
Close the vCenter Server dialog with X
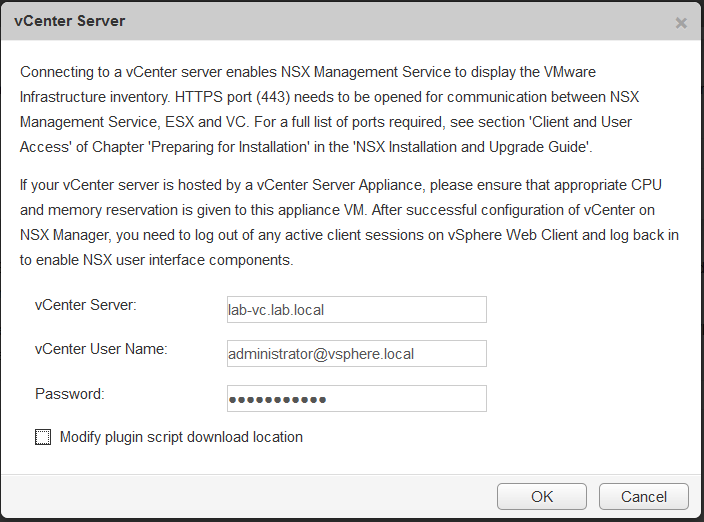pyautogui.click(x=681, y=22)
